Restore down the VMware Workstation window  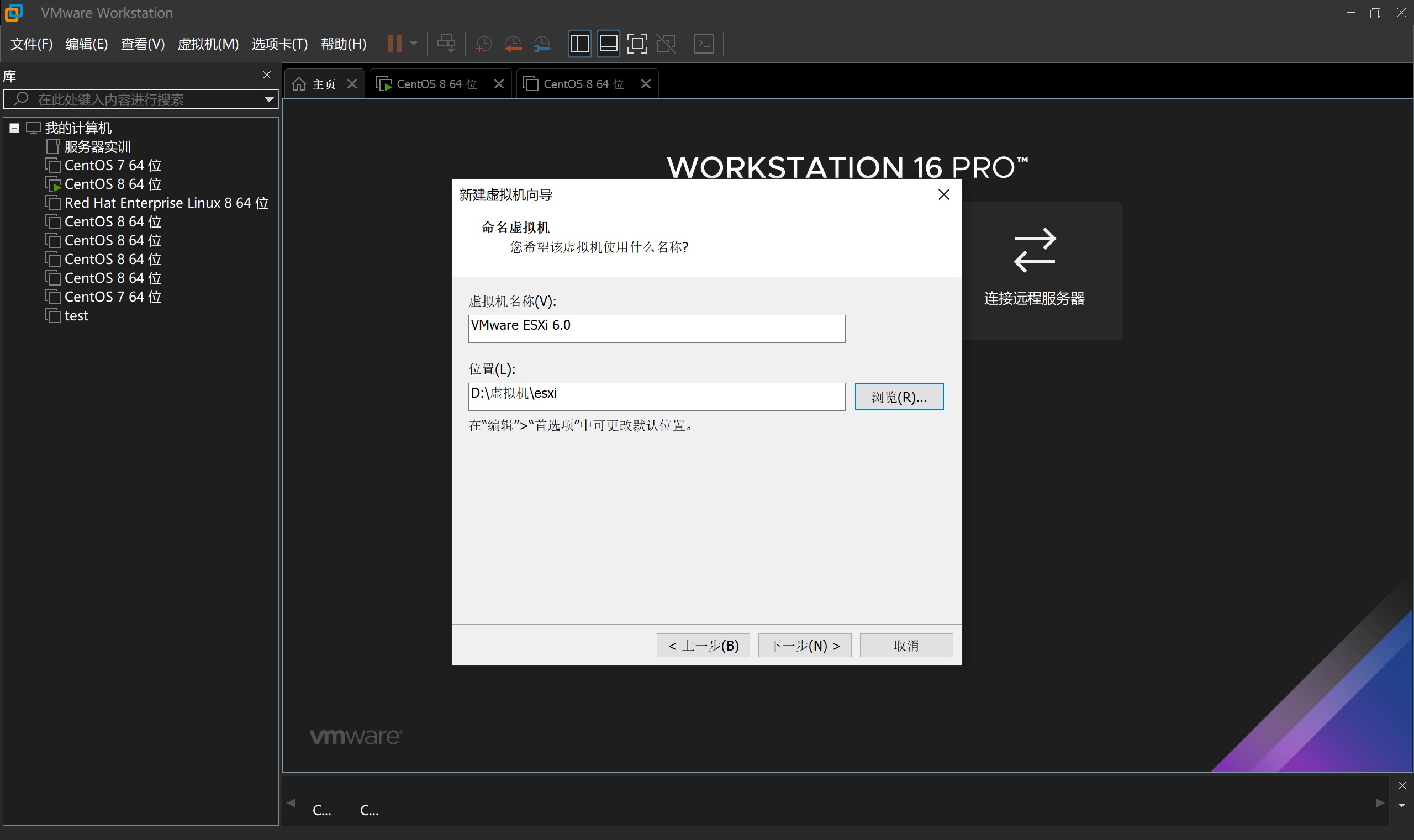[1375, 13]
